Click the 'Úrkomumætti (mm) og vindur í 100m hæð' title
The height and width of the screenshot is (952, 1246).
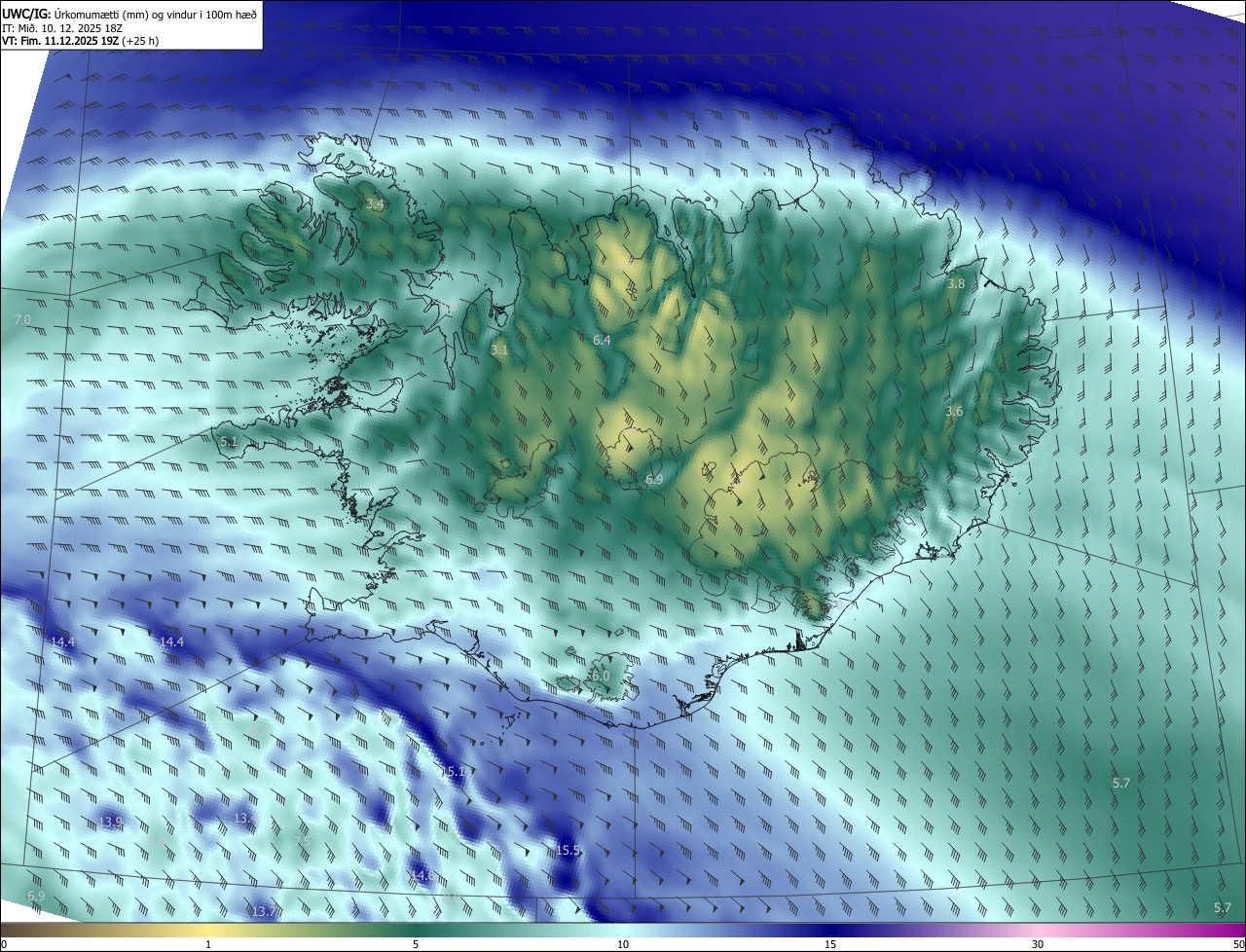(155, 15)
